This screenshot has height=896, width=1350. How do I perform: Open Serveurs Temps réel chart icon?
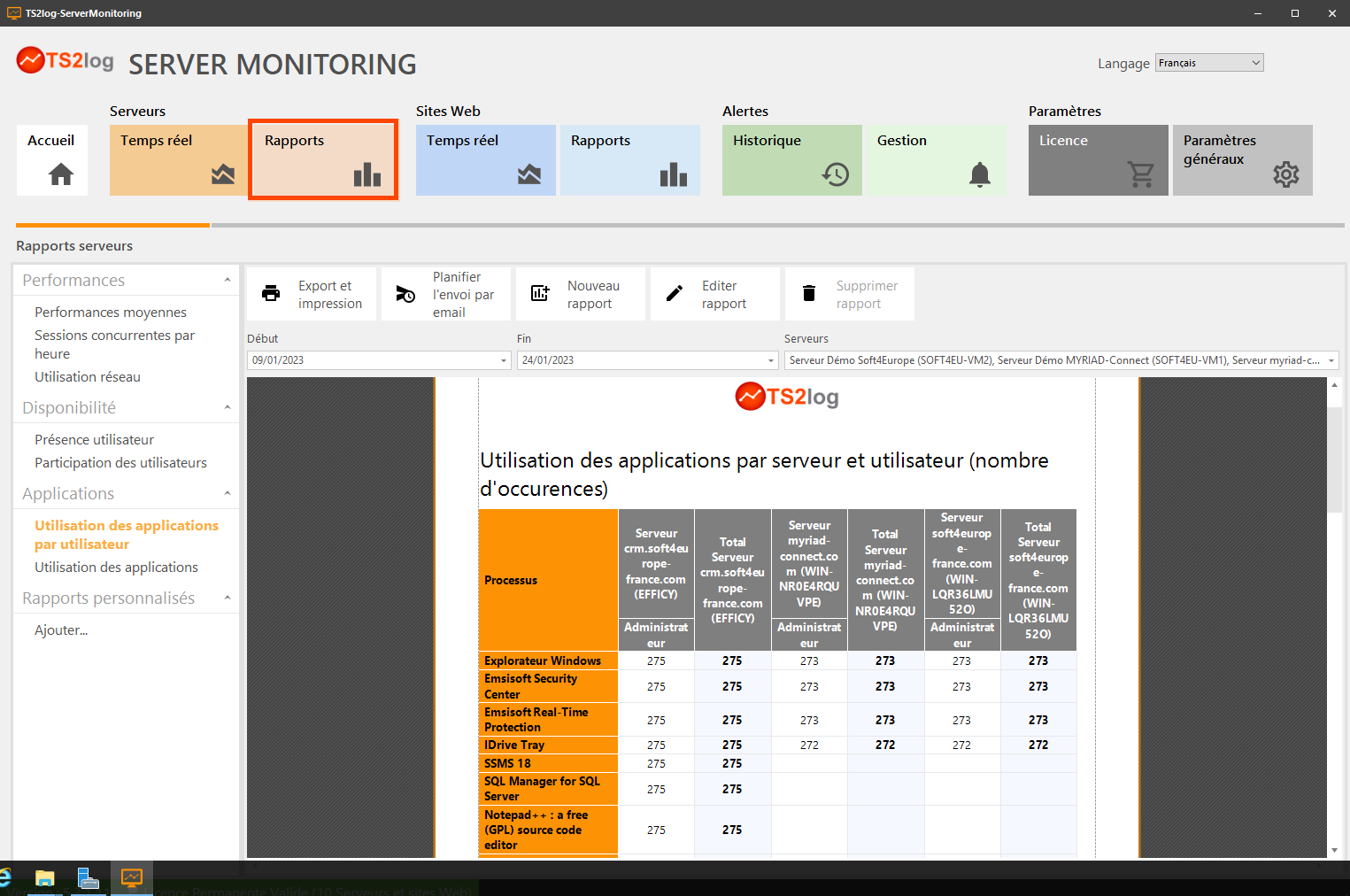click(x=223, y=174)
